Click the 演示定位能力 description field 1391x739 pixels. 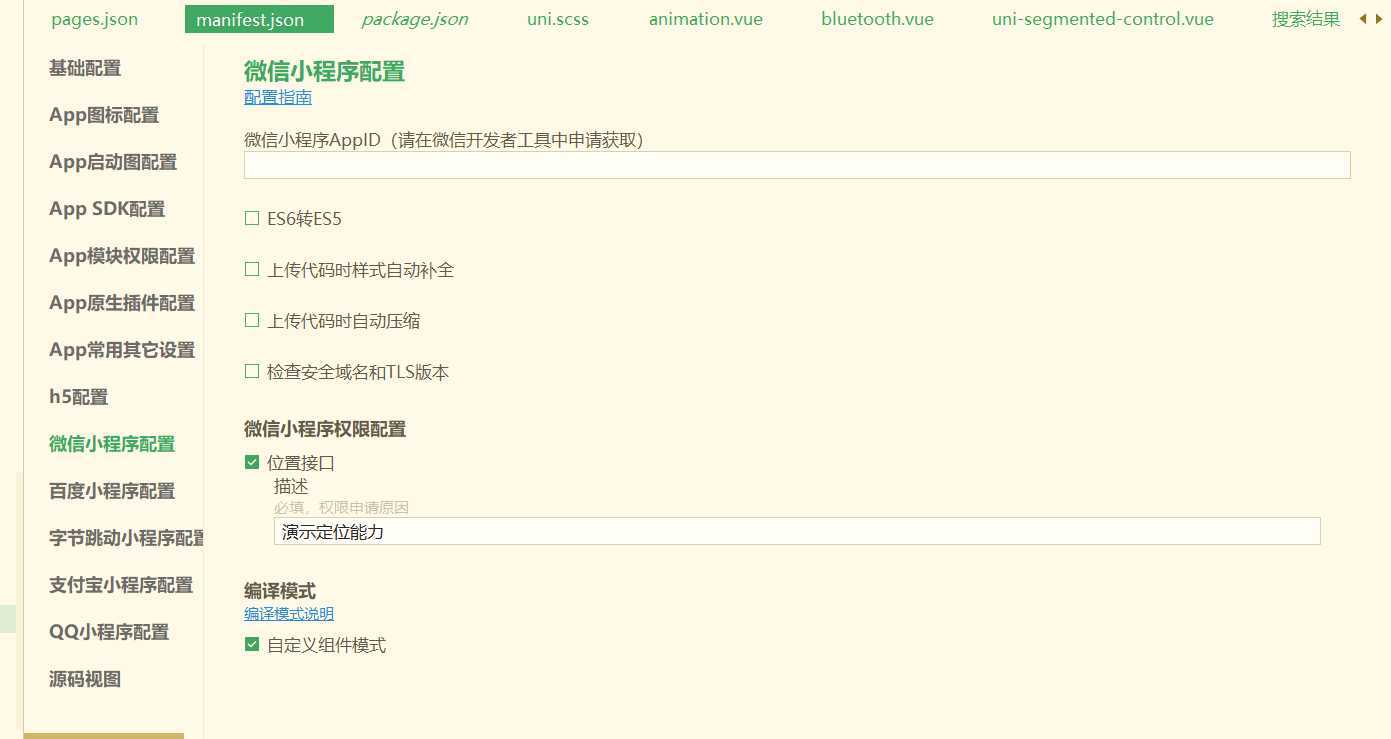(797, 531)
